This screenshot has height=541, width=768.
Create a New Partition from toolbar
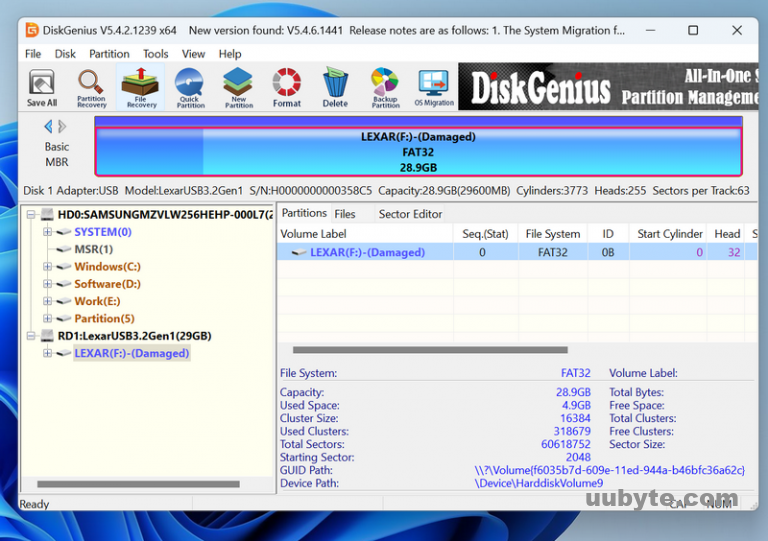[x=238, y=87]
